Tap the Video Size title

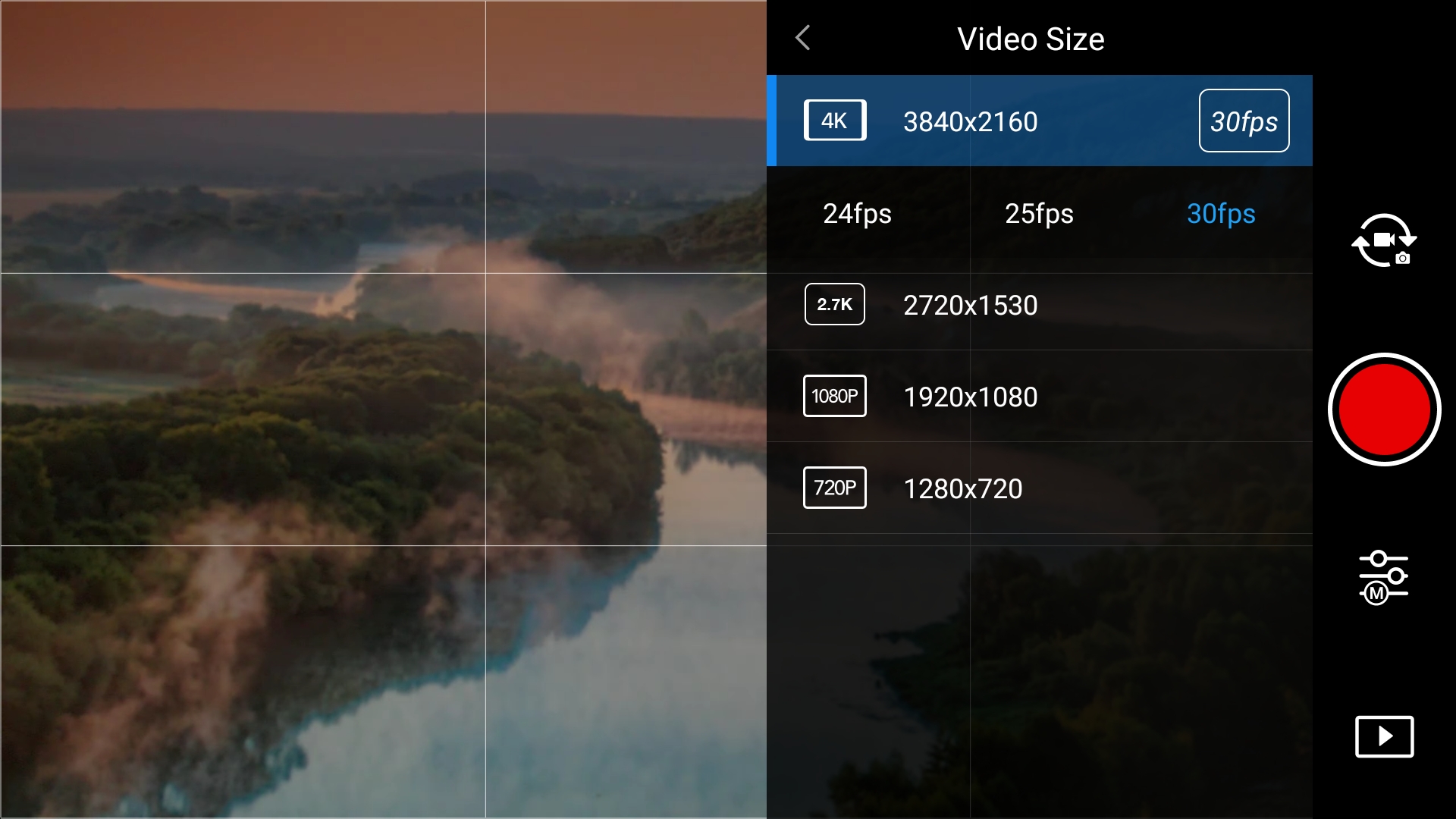coord(1030,39)
